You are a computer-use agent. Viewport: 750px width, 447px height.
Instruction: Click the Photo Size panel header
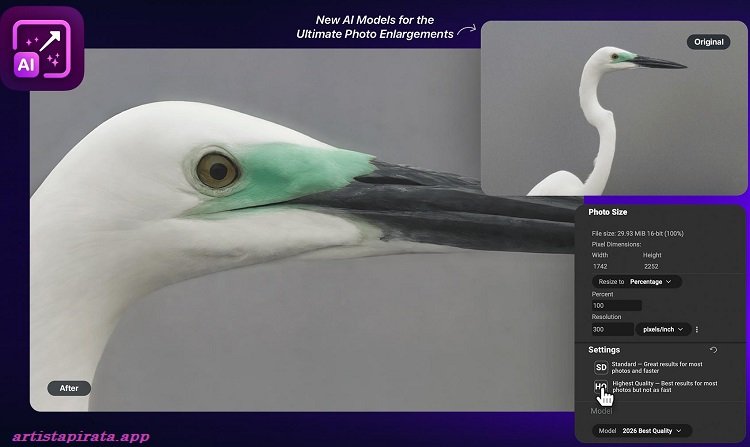[608, 212]
